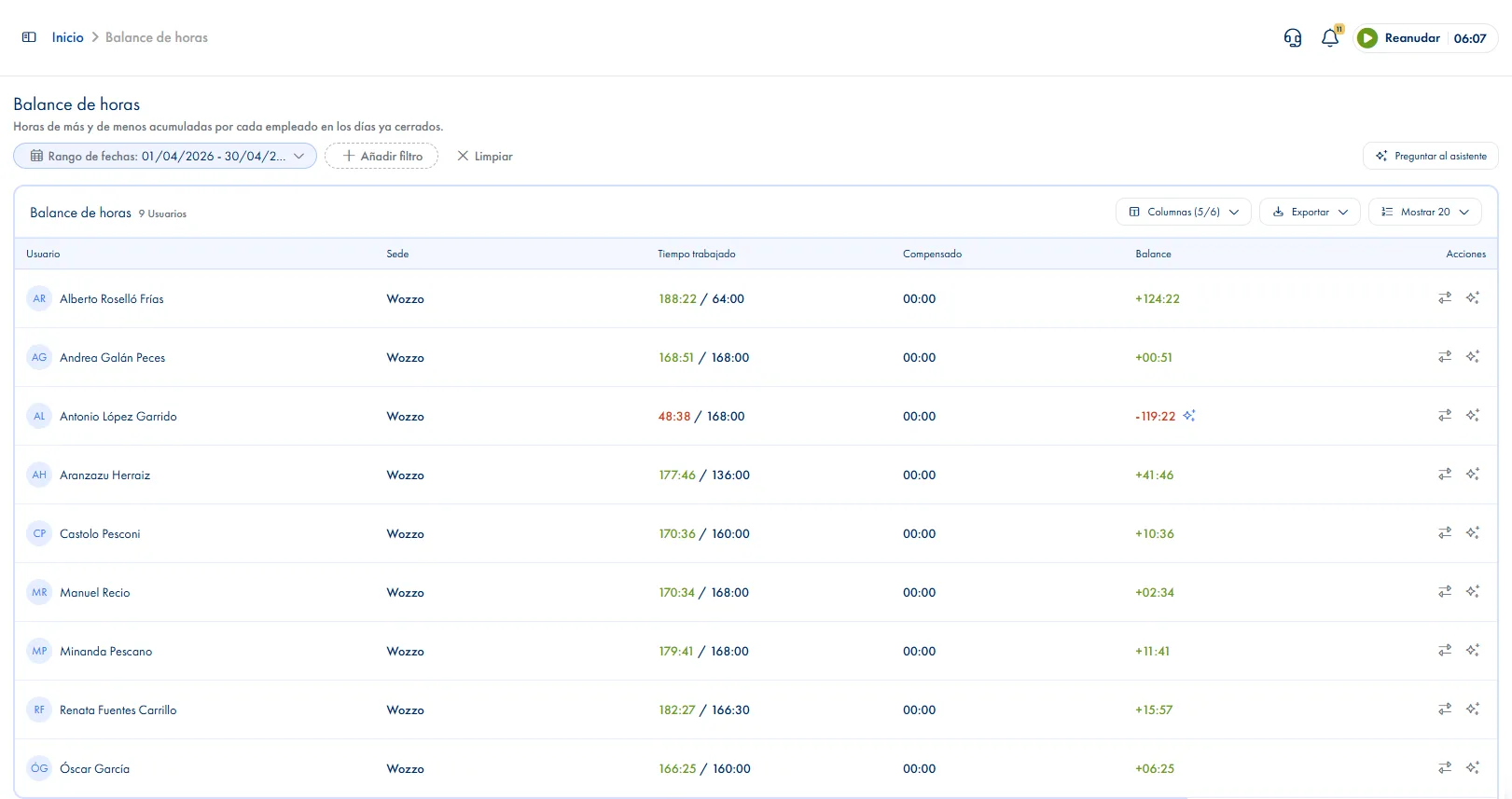Click the compensate arrows icon for Antonio López Garrido
The width and height of the screenshot is (1512, 799).
pos(1445,416)
